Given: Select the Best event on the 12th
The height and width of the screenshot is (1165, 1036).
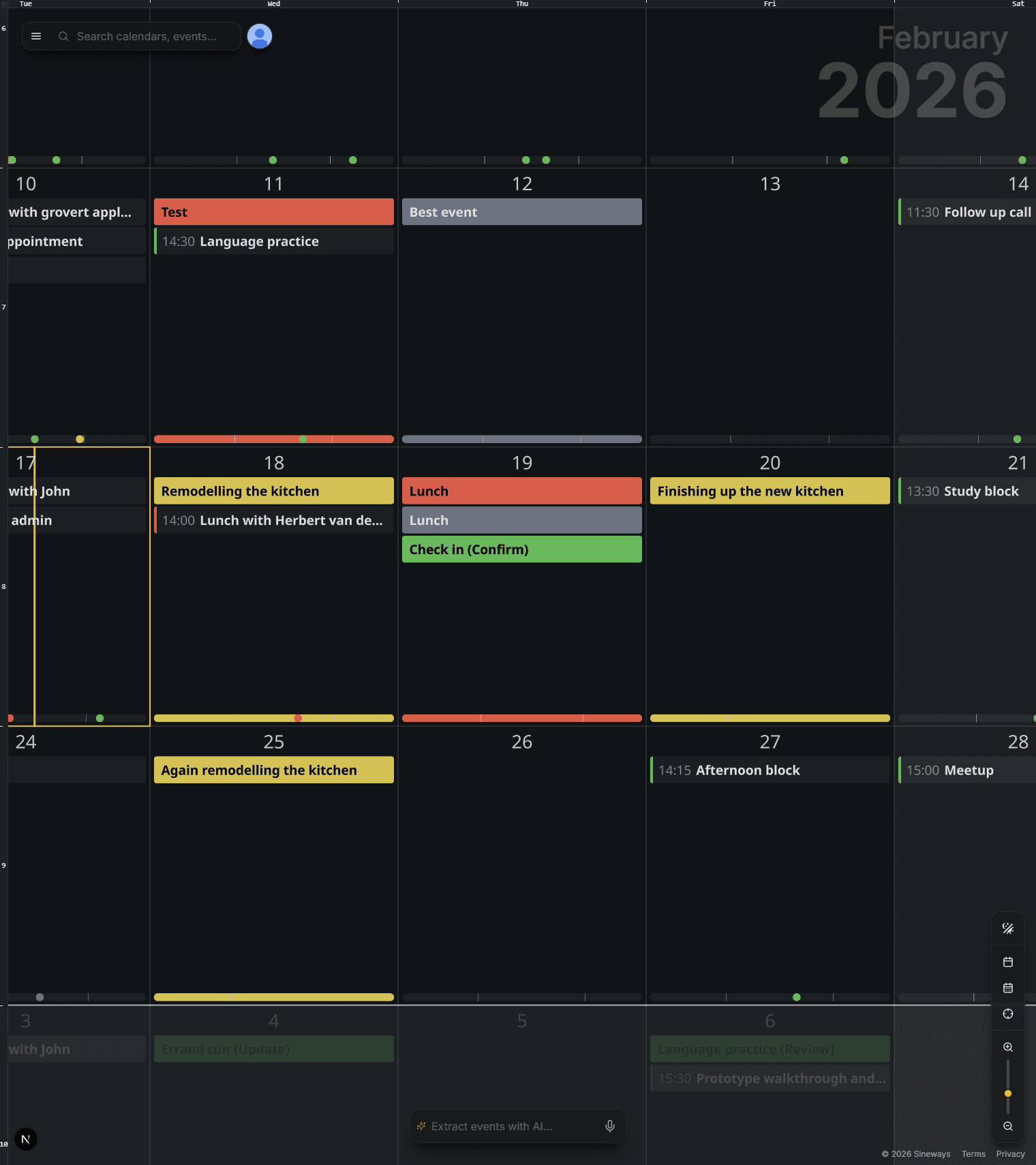Looking at the screenshot, I should [521, 212].
